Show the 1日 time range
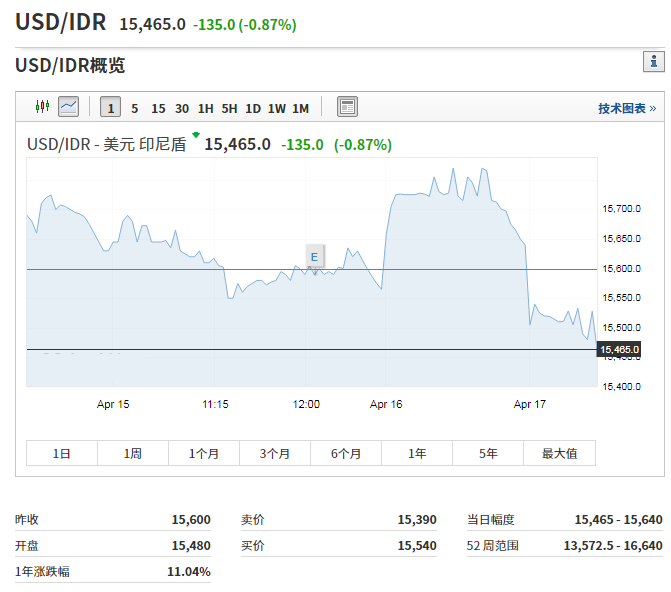Screen dimensions: 671x592 pyautogui.click(x=62, y=453)
